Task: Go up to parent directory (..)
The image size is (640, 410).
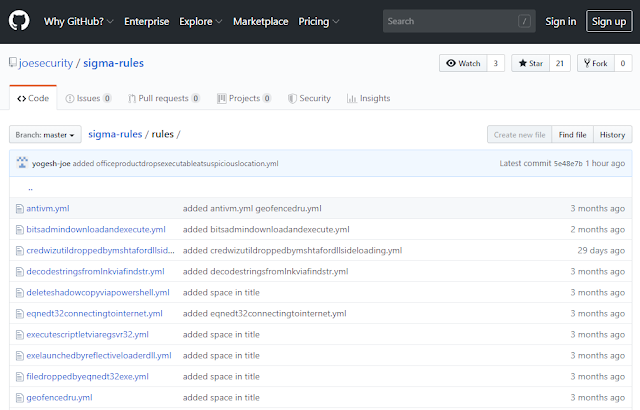Action: coord(30,188)
